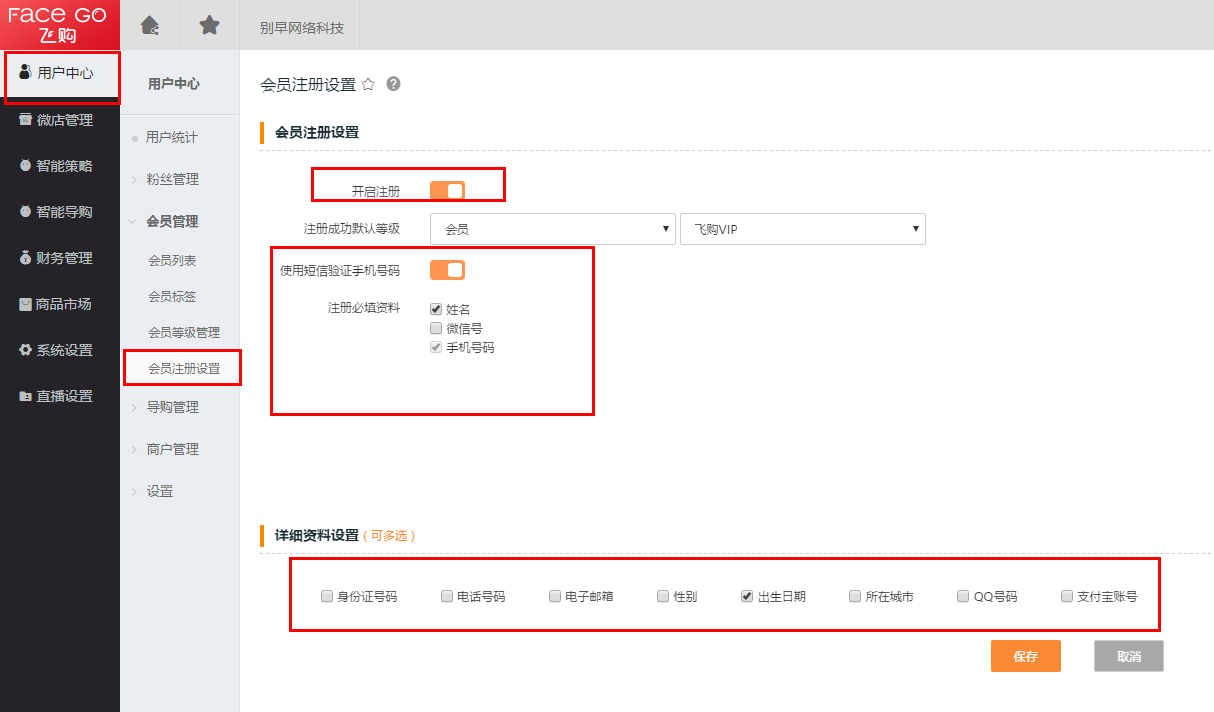Click the help question mark icon

[x=393, y=84]
